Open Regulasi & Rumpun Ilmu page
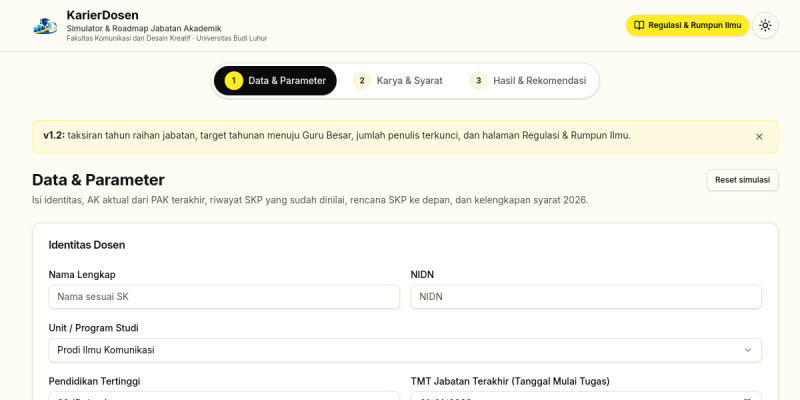Screen dimensions: 800x400 687,25
